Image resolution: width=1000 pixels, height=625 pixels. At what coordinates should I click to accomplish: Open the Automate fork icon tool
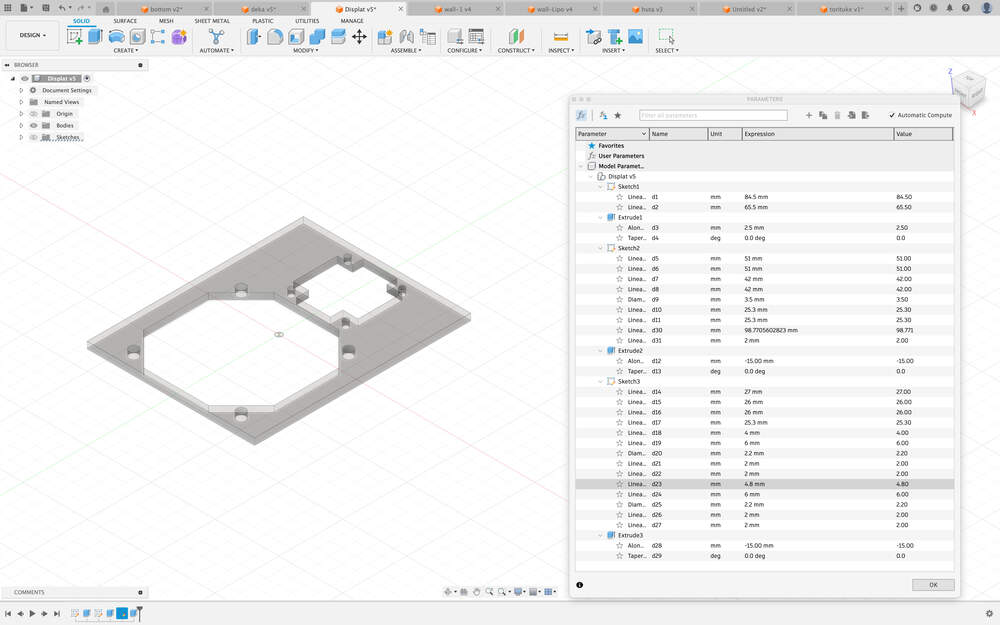click(216, 36)
